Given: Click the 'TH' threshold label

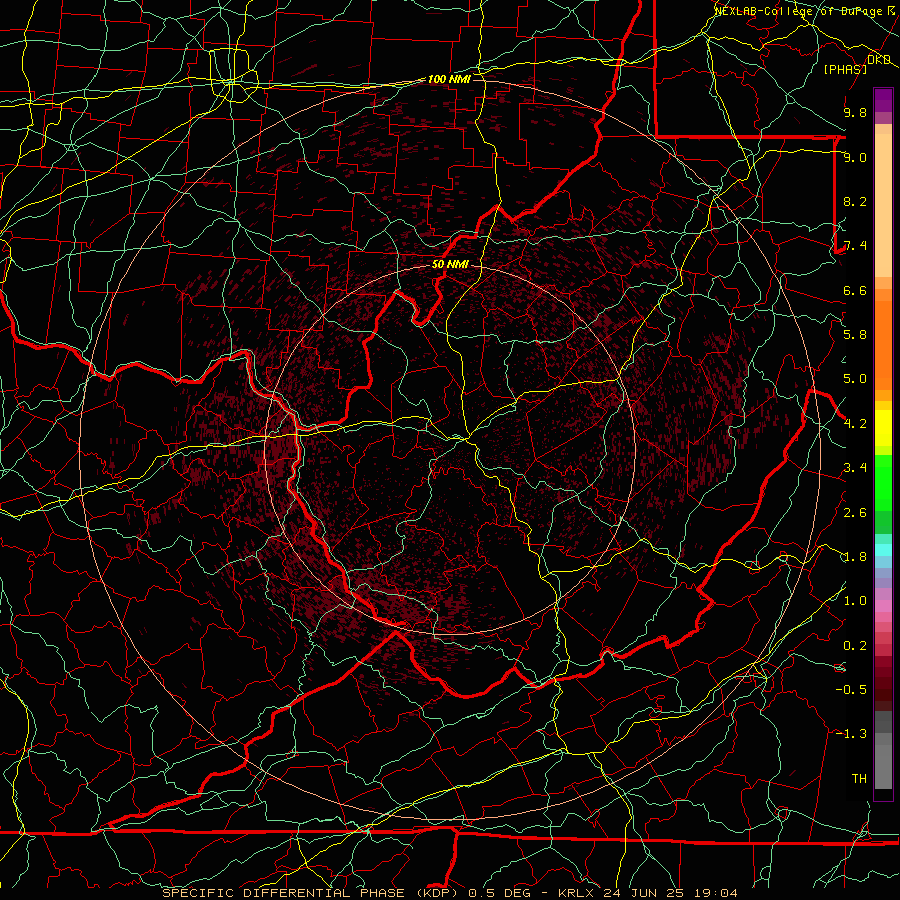Looking at the screenshot, I should pos(859,779).
